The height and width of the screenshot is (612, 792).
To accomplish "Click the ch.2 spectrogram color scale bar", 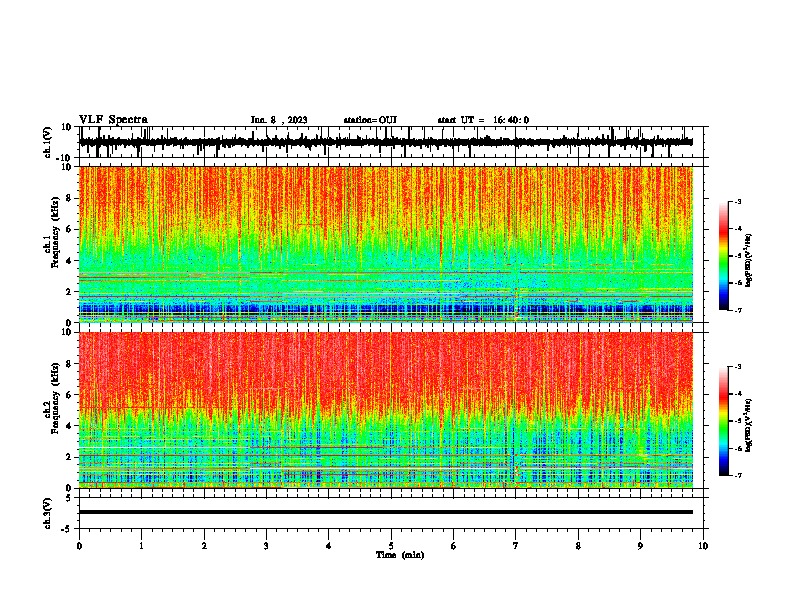I will click(724, 421).
